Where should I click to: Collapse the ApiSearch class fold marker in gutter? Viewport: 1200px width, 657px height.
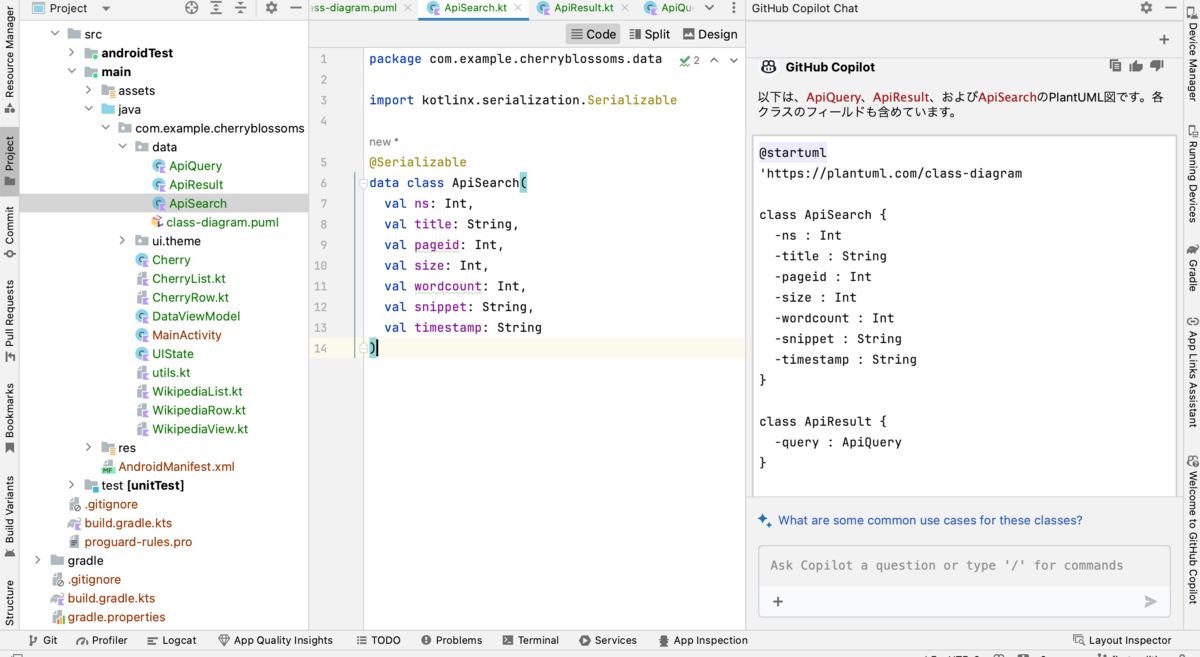point(364,183)
